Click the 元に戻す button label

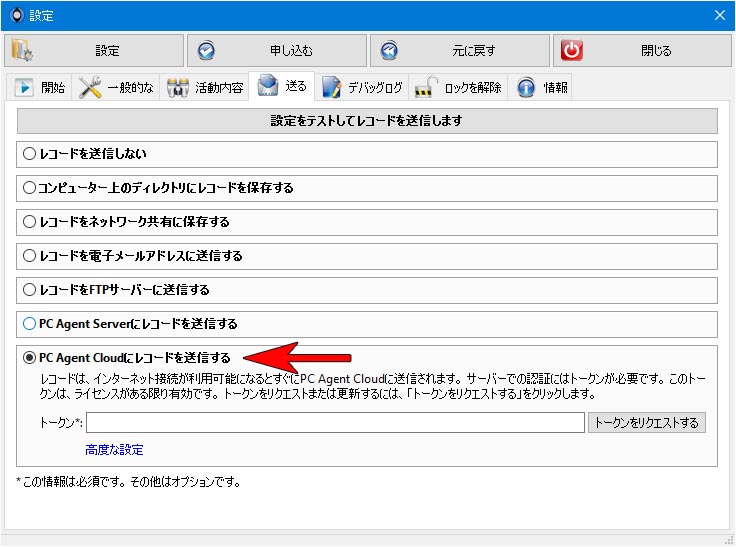click(x=474, y=50)
